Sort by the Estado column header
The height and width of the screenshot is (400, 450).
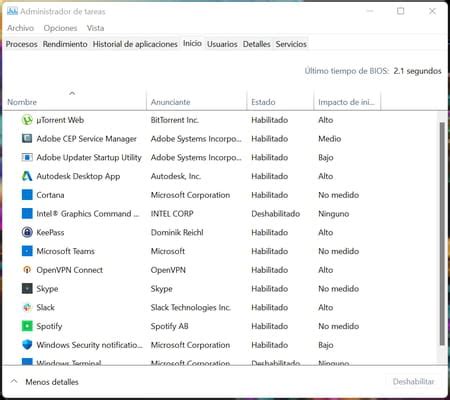280,102
